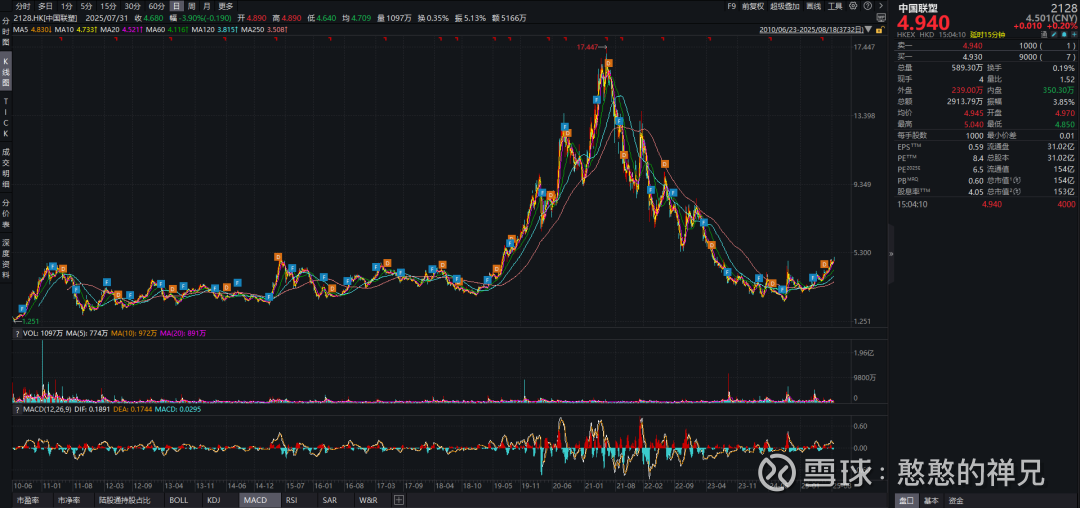Click the 延时15分钟 delay notice

987,34
